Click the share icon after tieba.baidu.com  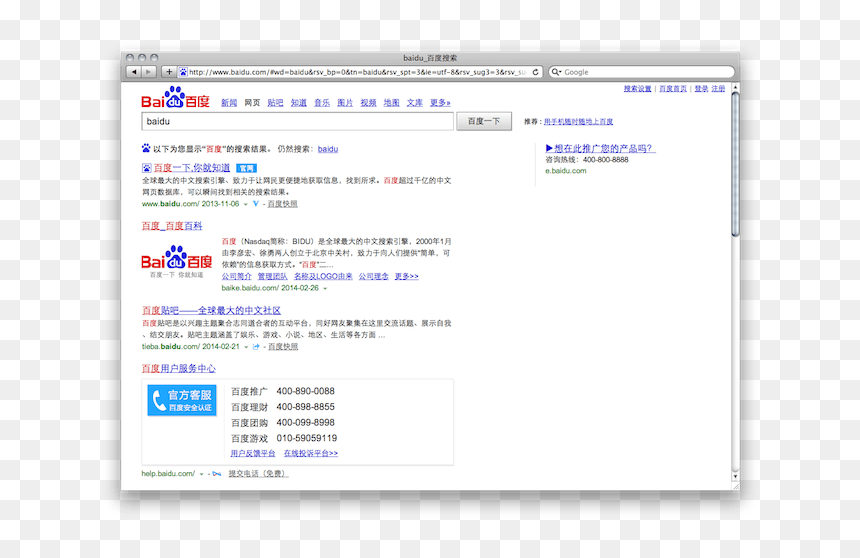pos(256,346)
